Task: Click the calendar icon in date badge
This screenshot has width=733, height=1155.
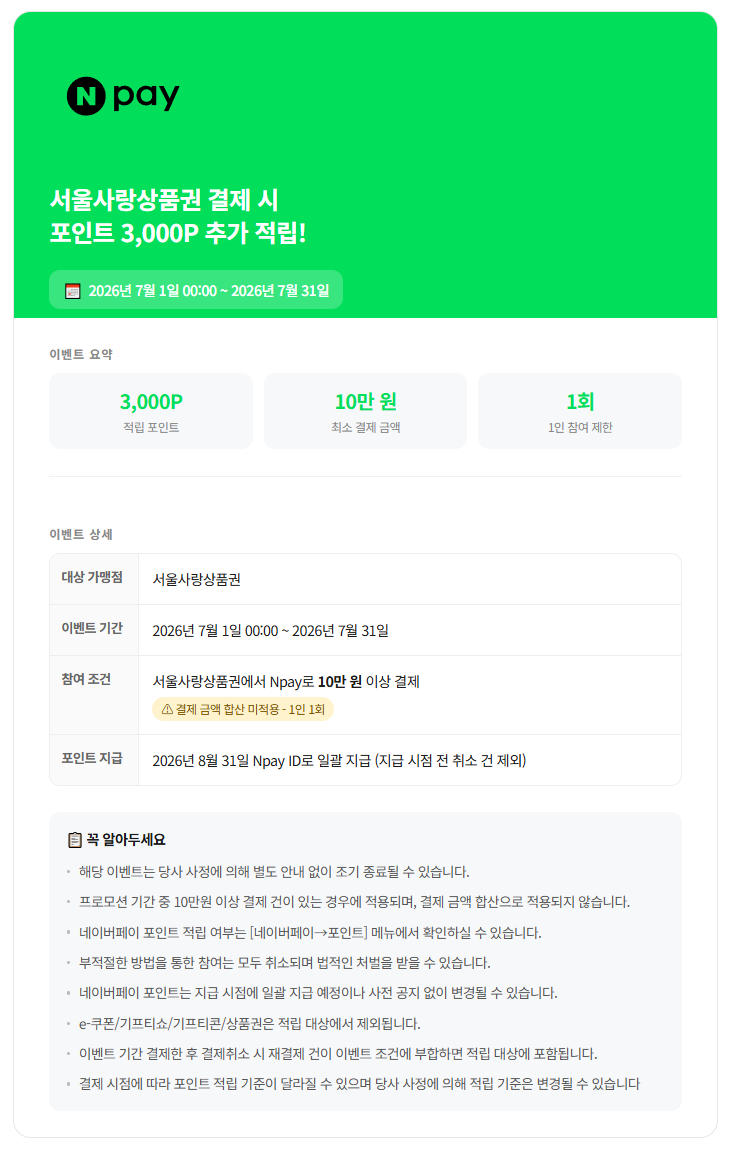Action: click(x=72, y=291)
